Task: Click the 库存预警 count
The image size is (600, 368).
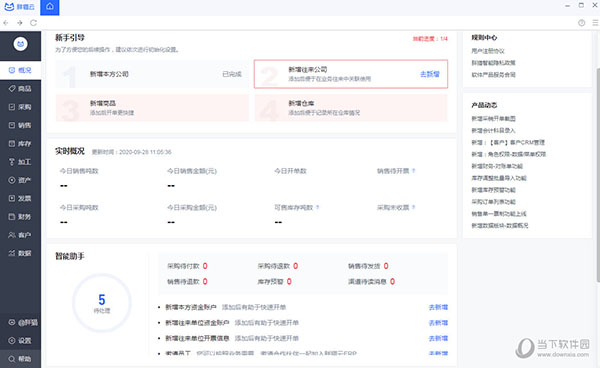Action: tap(289, 282)
